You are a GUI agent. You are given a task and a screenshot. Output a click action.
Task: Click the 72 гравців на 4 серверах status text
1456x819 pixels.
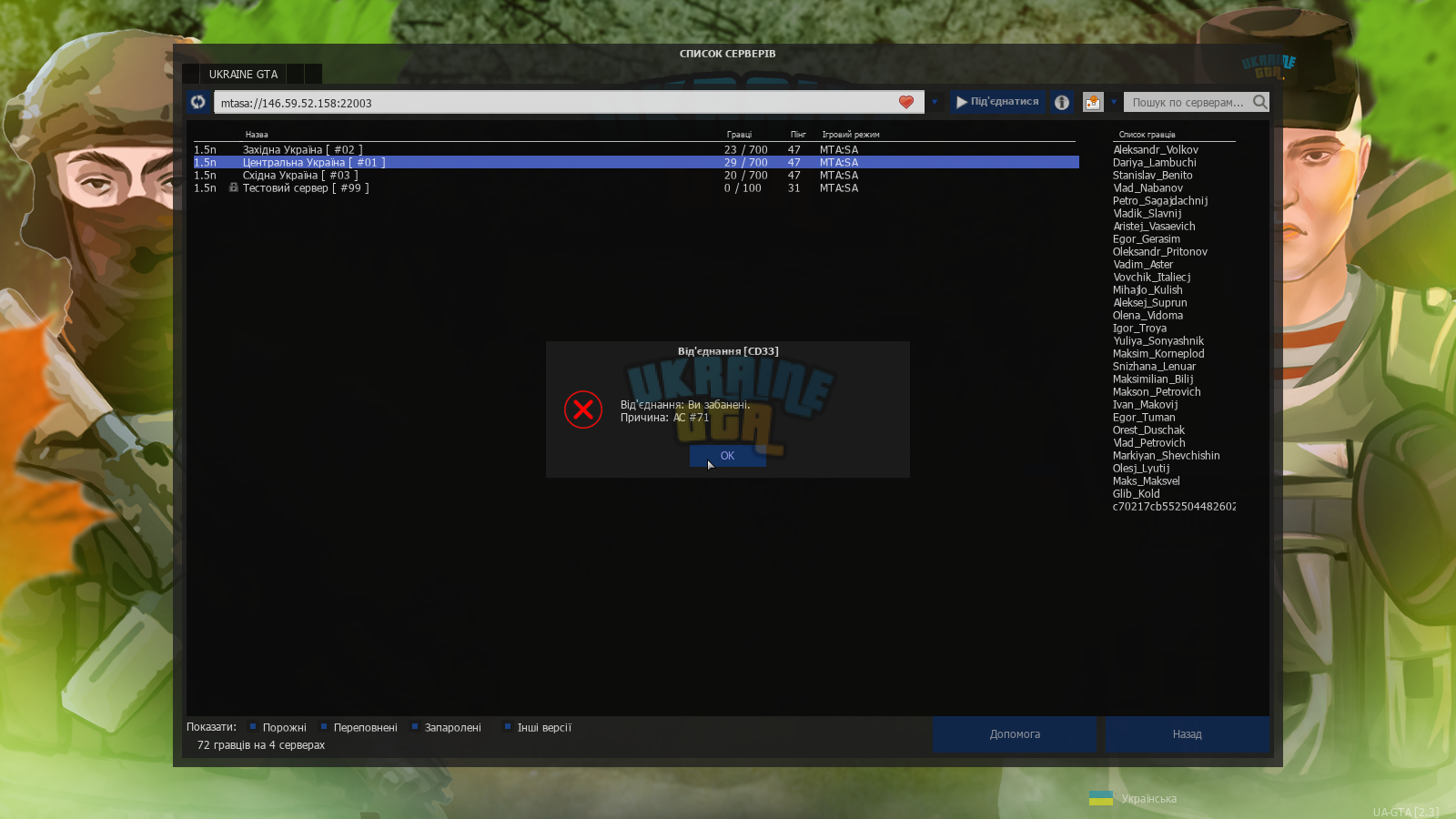coord(261,745)
